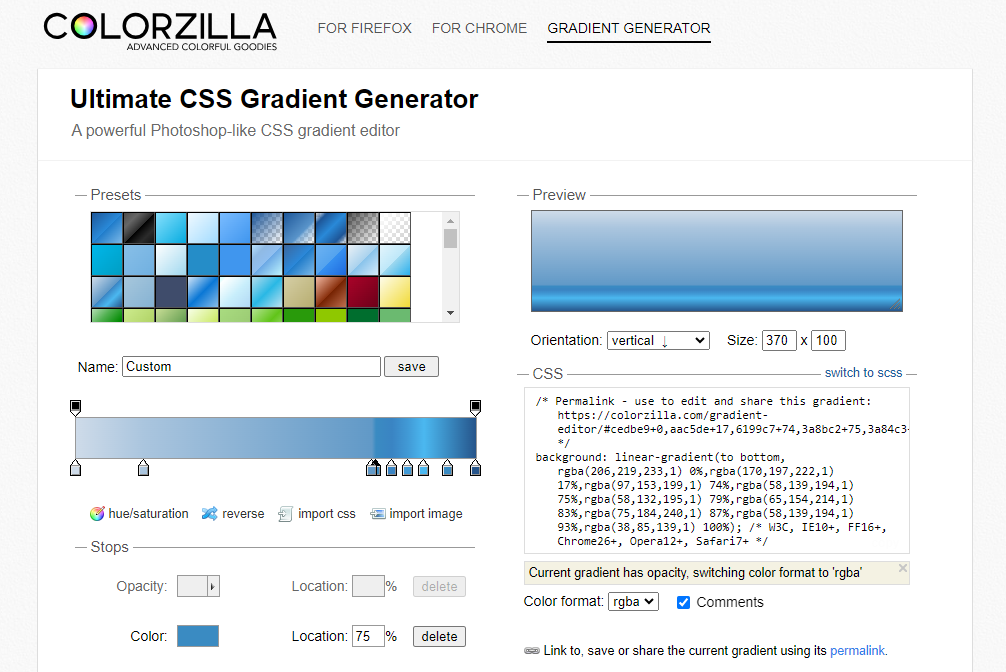1006x672 pixels.
Task: Open the opacity value arrow selector
Action: tap(213, 587)
